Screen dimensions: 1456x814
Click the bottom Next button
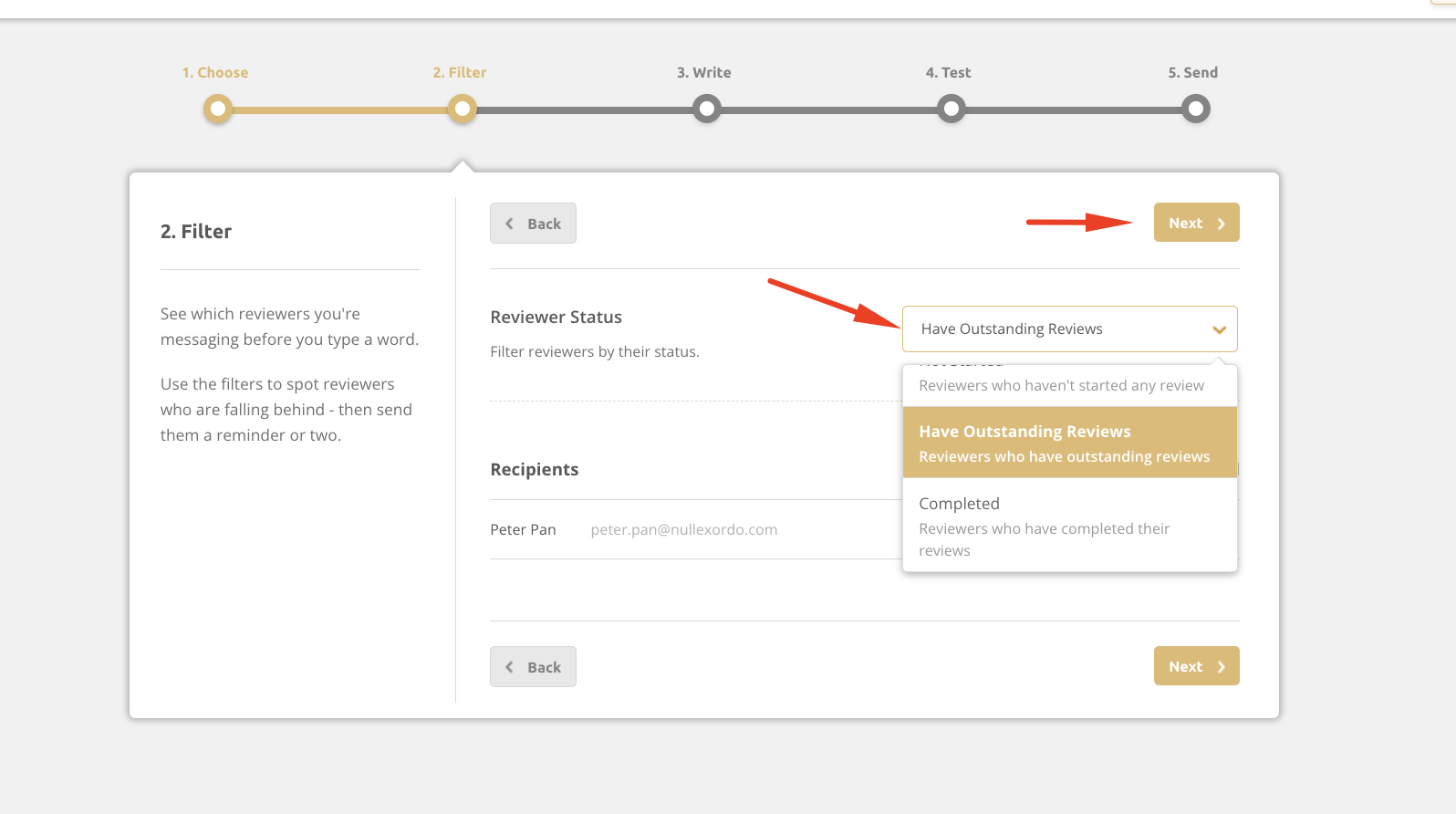1196,666
